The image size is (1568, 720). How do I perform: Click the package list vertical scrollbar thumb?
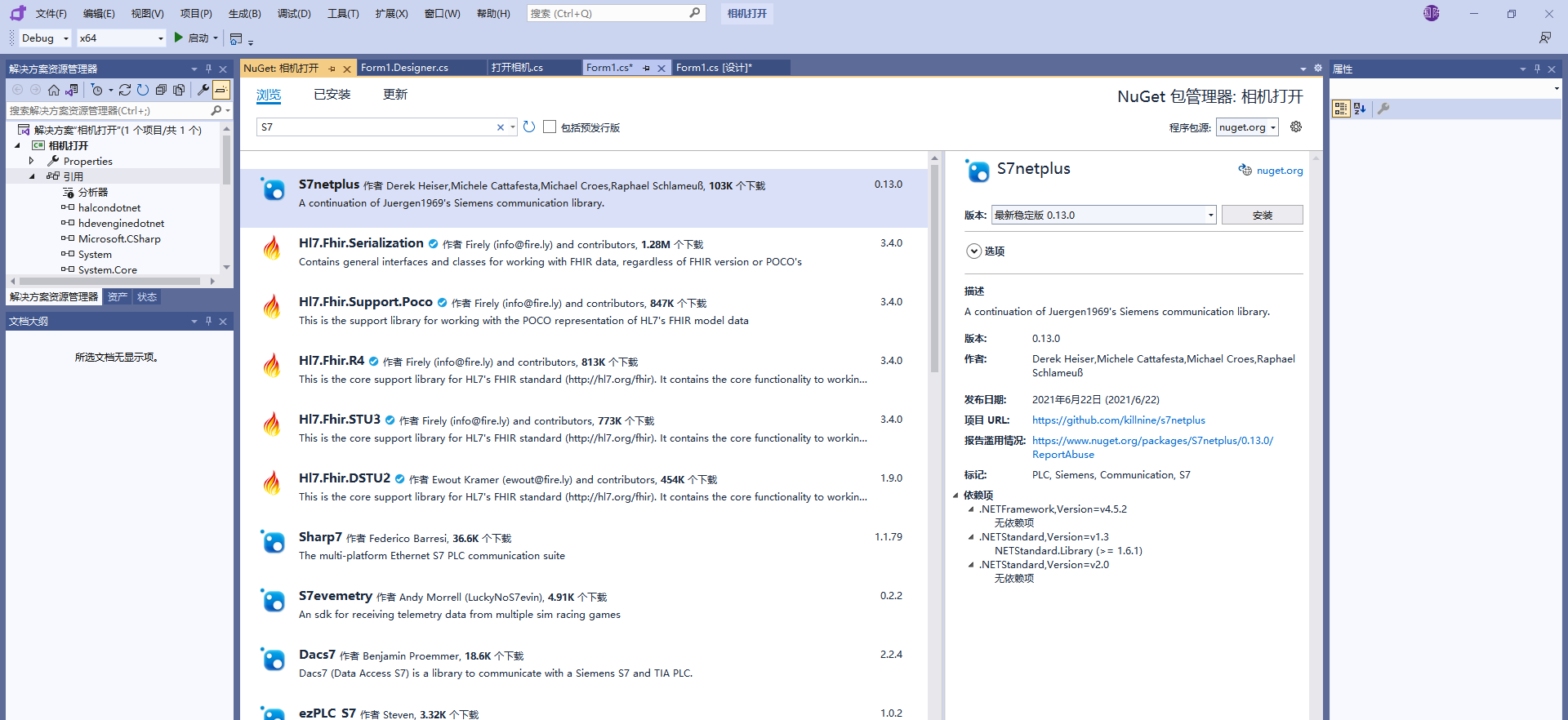pos(934,269)
